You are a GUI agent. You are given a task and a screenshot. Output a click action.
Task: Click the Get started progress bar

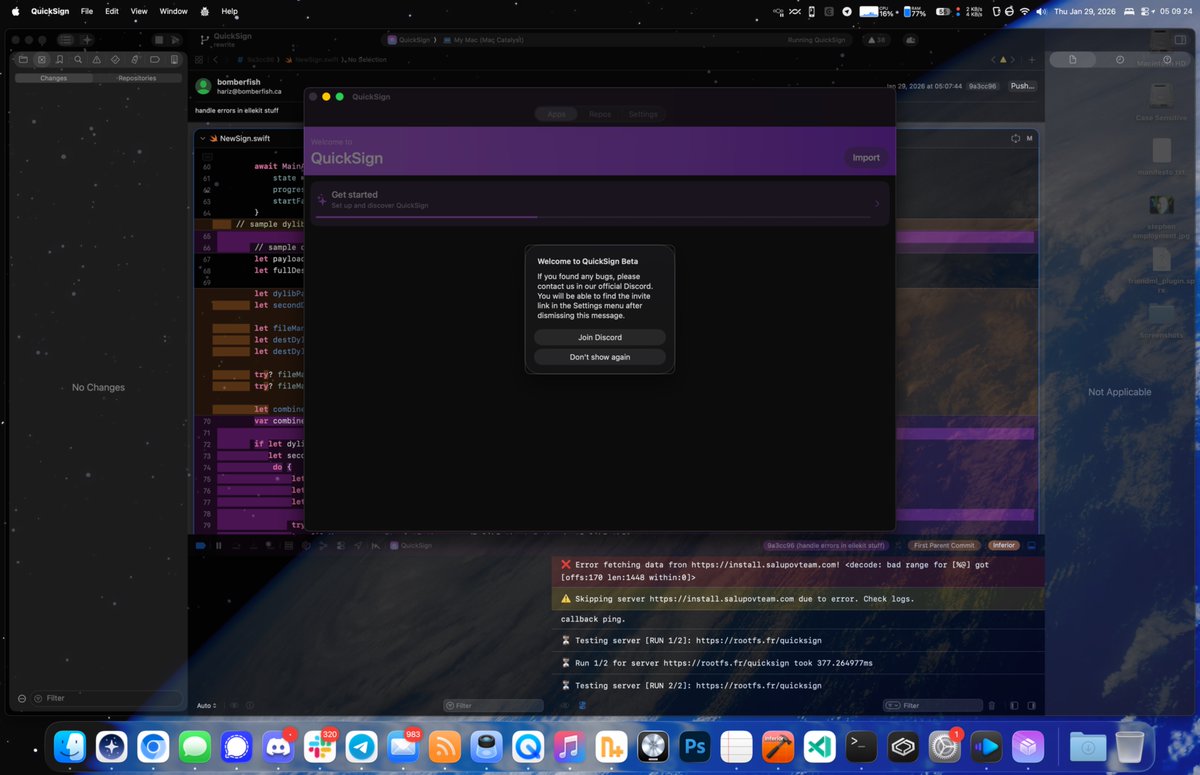(593, 215)
